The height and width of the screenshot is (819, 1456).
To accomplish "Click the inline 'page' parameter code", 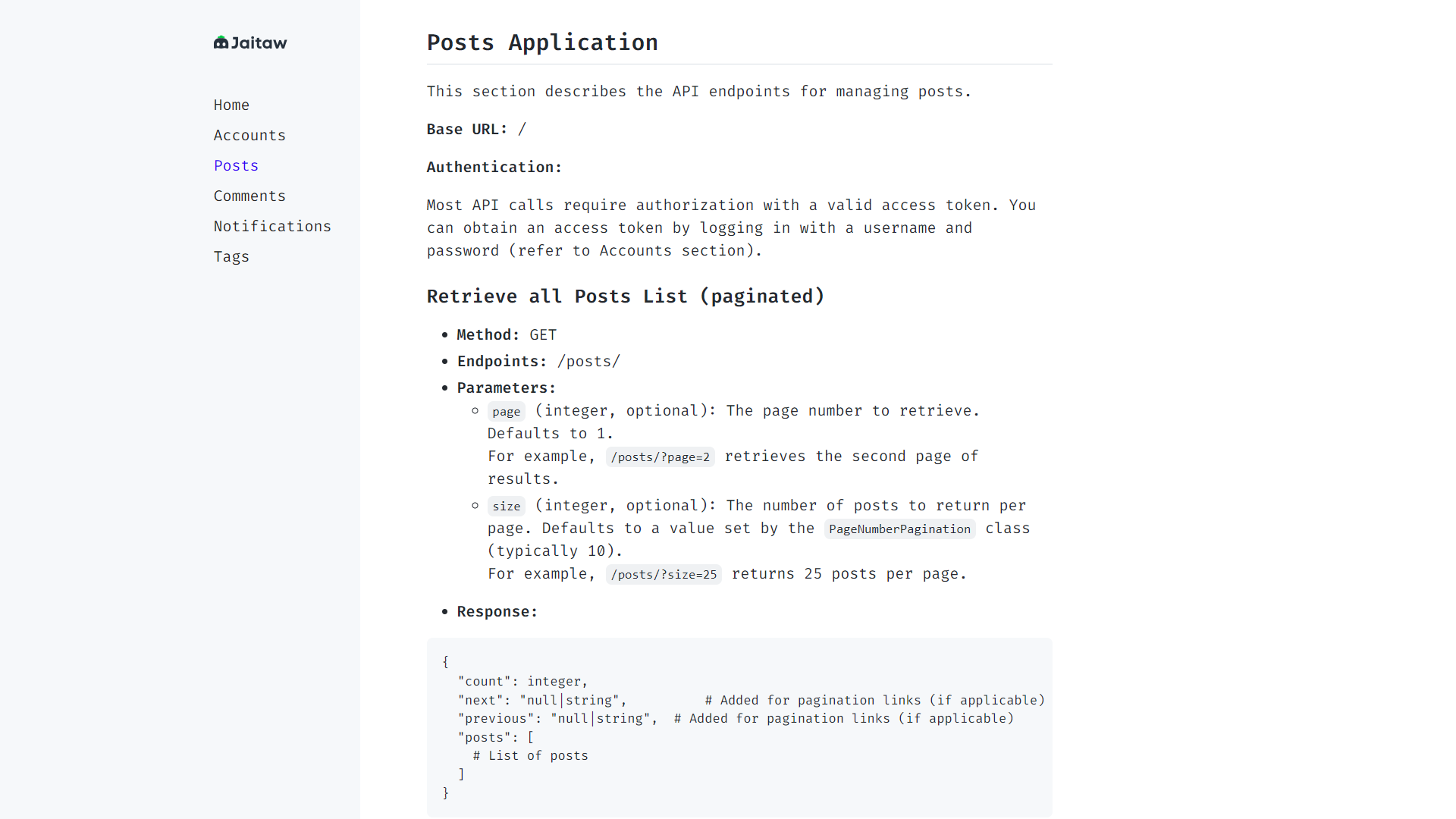I will [x=506, y=411].
